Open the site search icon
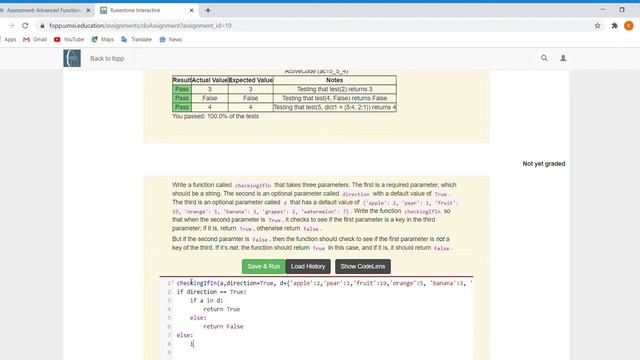The height and width of the screenshot is (360, 640). 544,58
